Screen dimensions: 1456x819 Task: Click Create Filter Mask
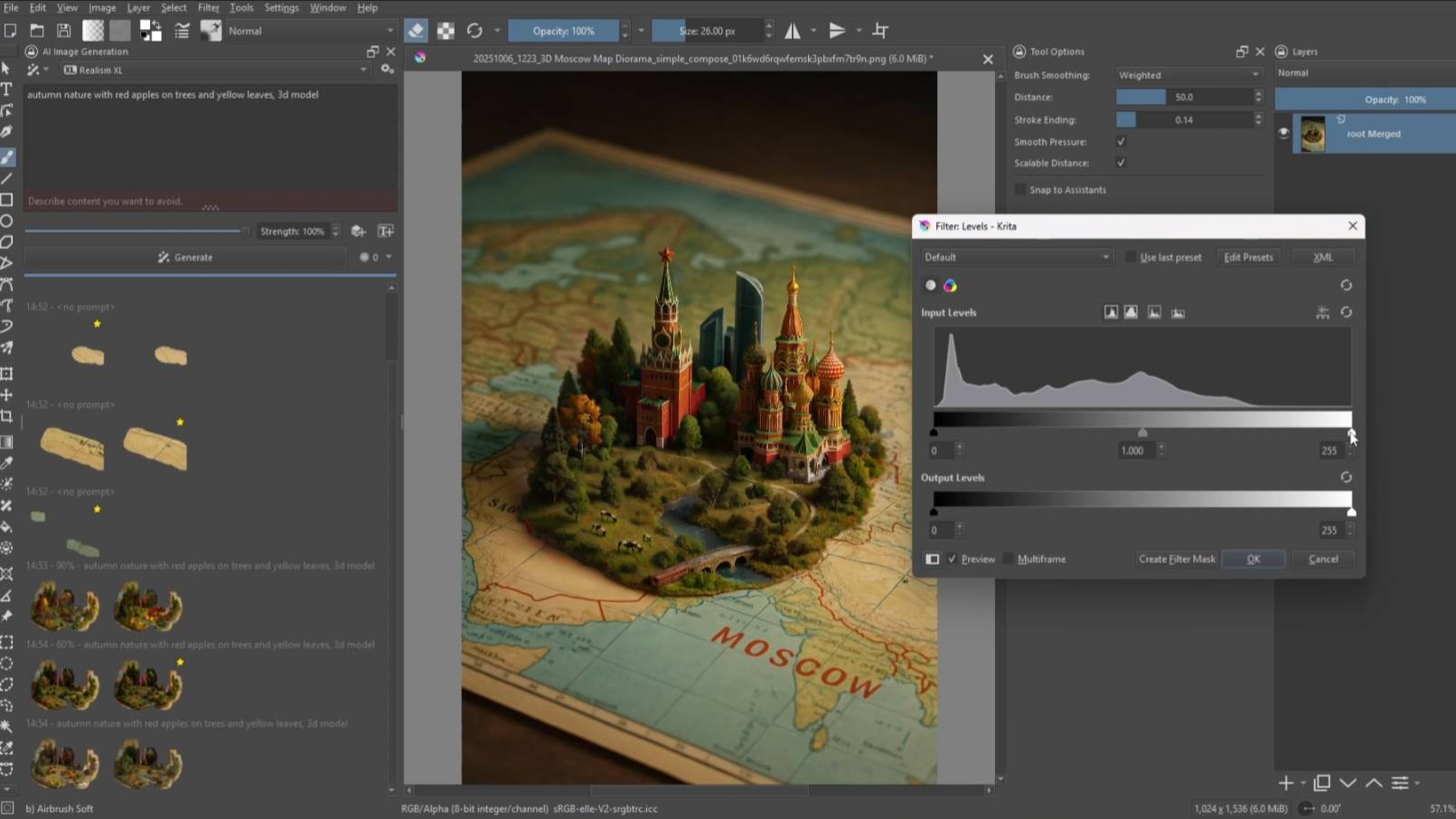coord(1176,559)
